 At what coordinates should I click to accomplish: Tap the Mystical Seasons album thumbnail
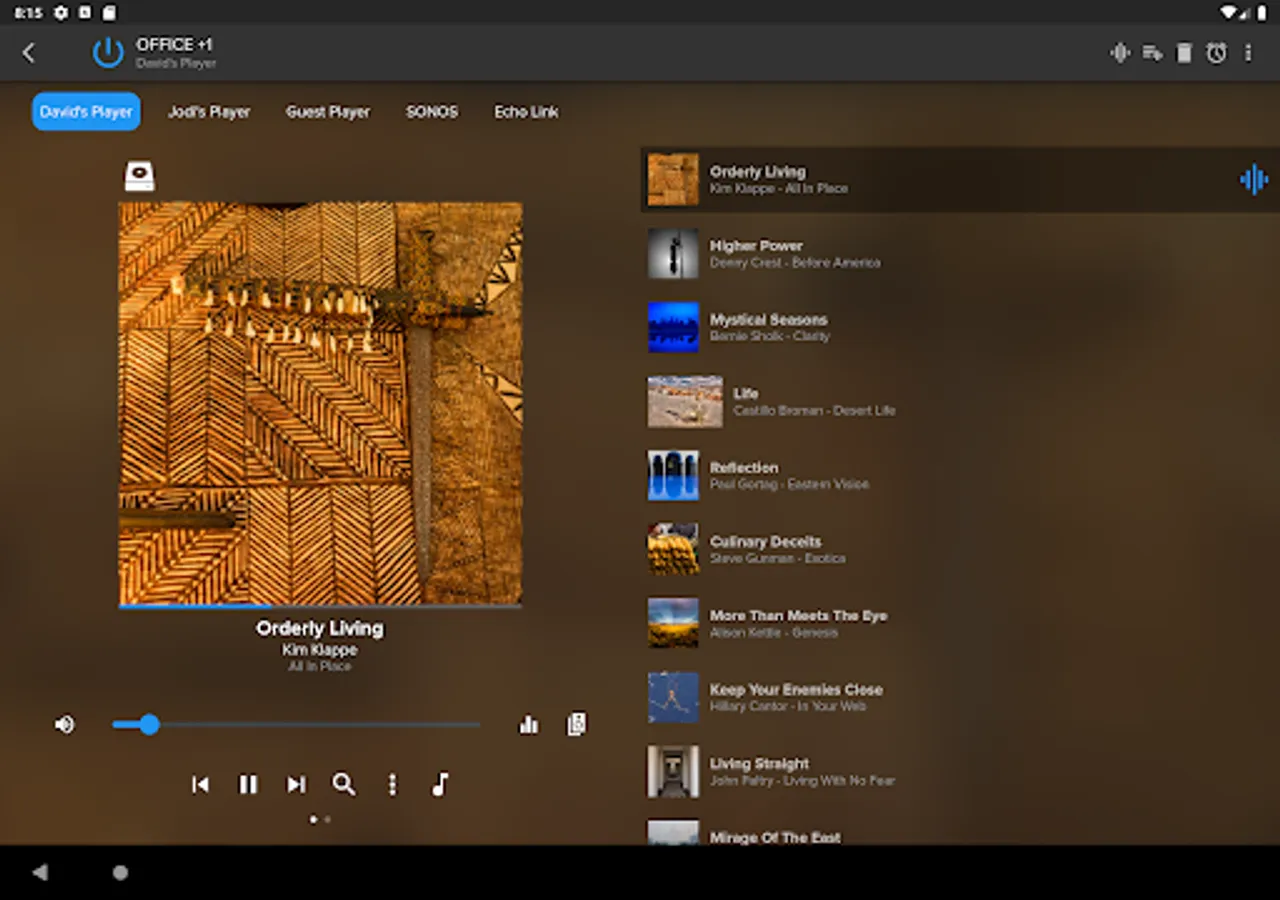(673, 328)
